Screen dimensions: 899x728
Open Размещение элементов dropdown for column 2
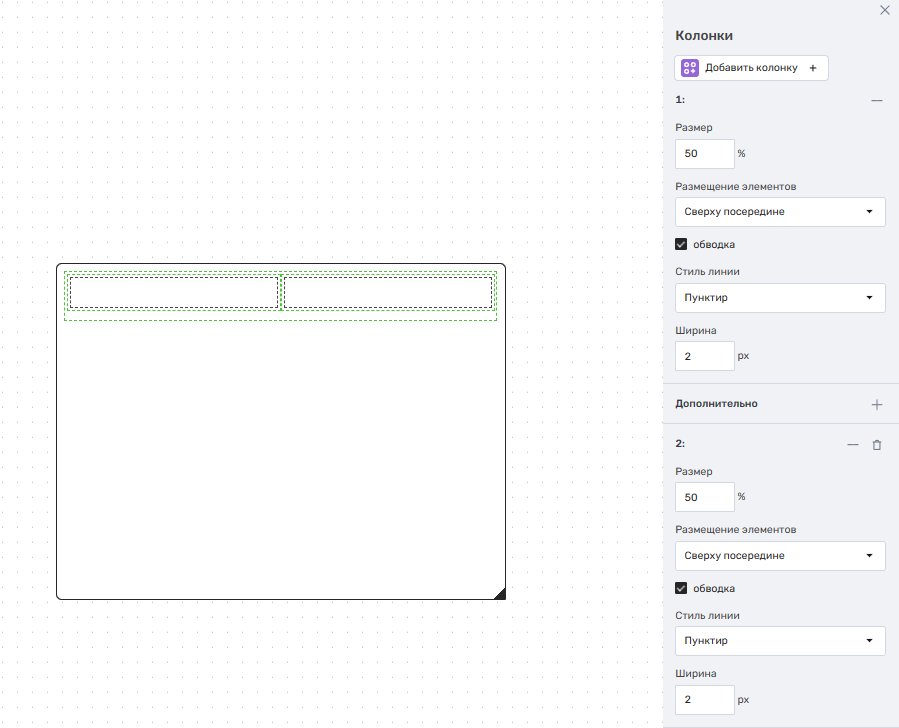coord(780,555)
